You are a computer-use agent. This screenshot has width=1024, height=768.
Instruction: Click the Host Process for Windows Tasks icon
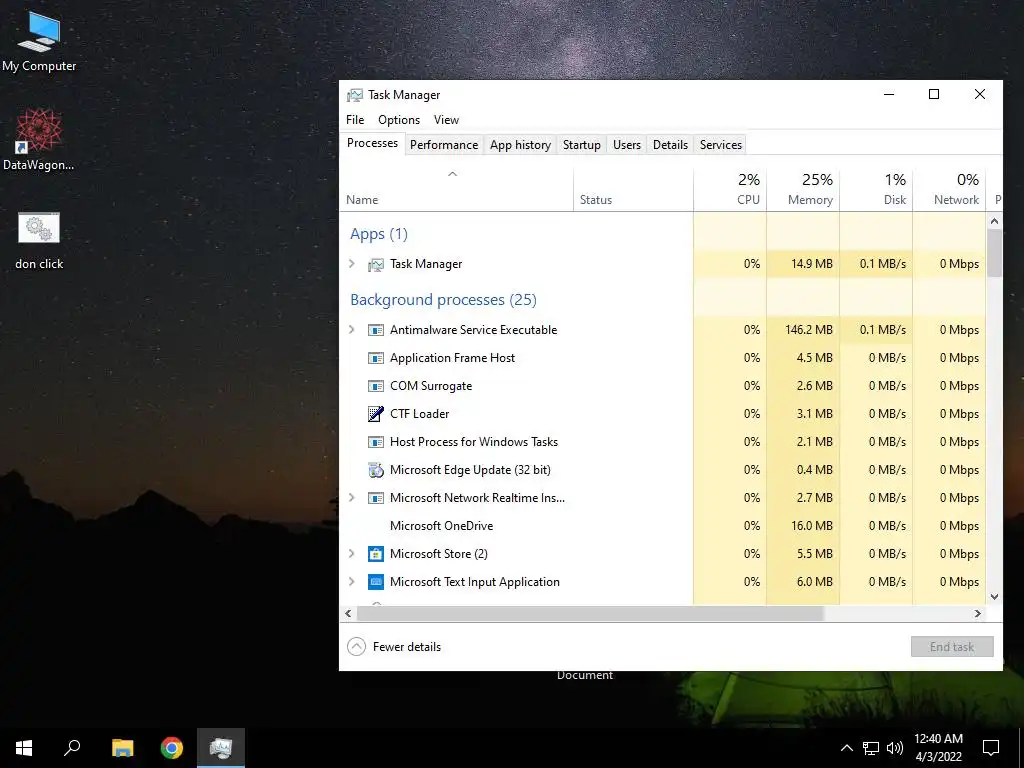[x=376, y=442]
